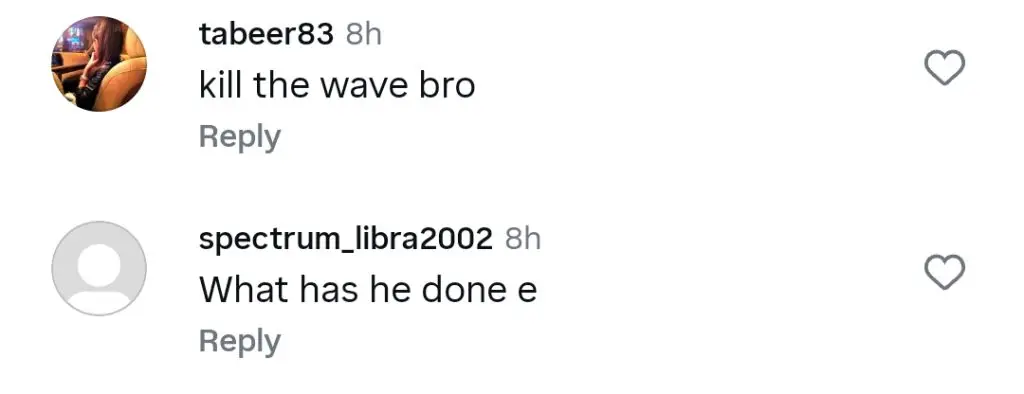The height and width of the screenshot is (394, 1024).
Task: Visit the tabeer83 username link
Action: point(266,35)
